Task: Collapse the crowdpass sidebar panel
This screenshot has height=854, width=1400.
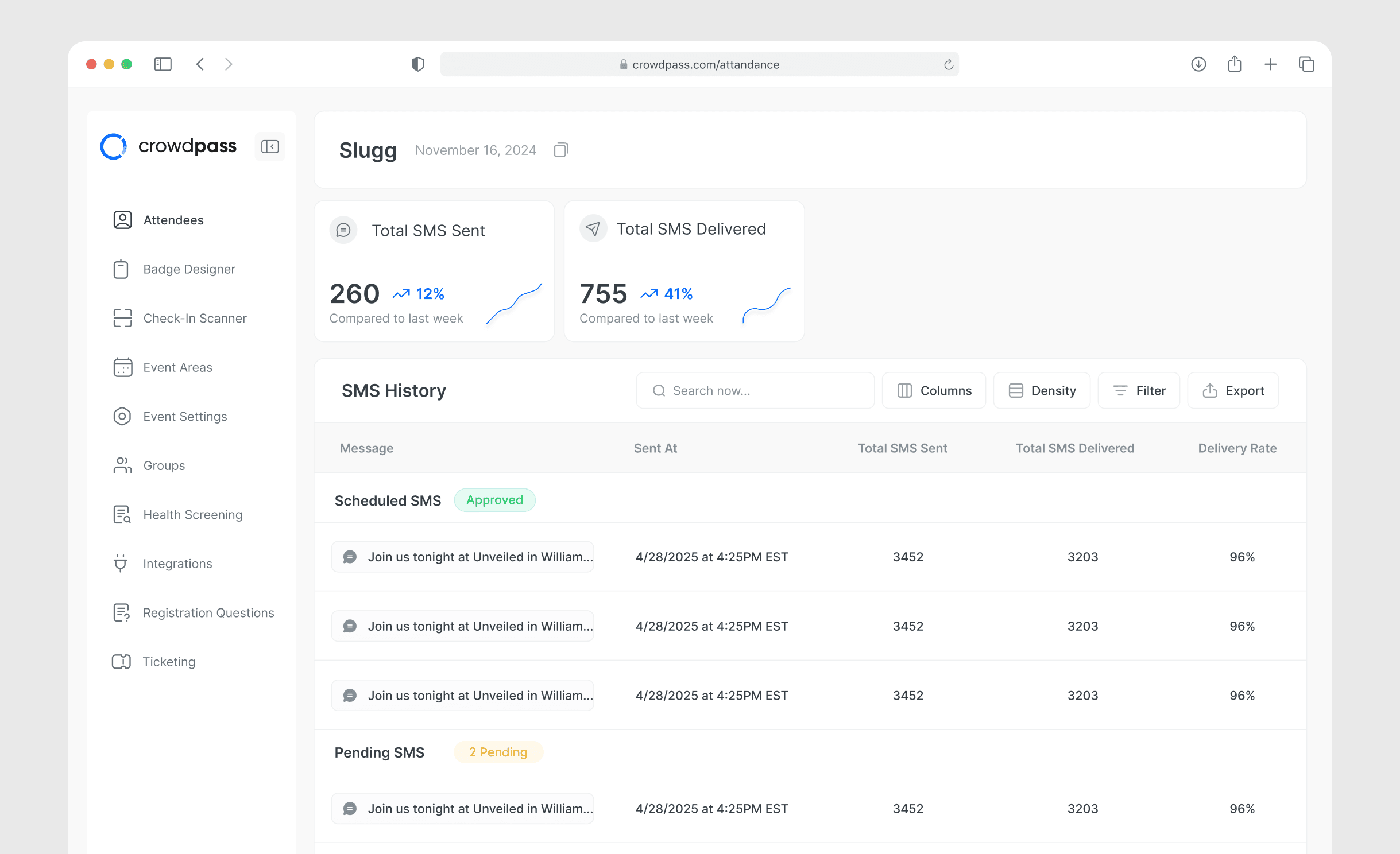Action: (x=270, y=146)
